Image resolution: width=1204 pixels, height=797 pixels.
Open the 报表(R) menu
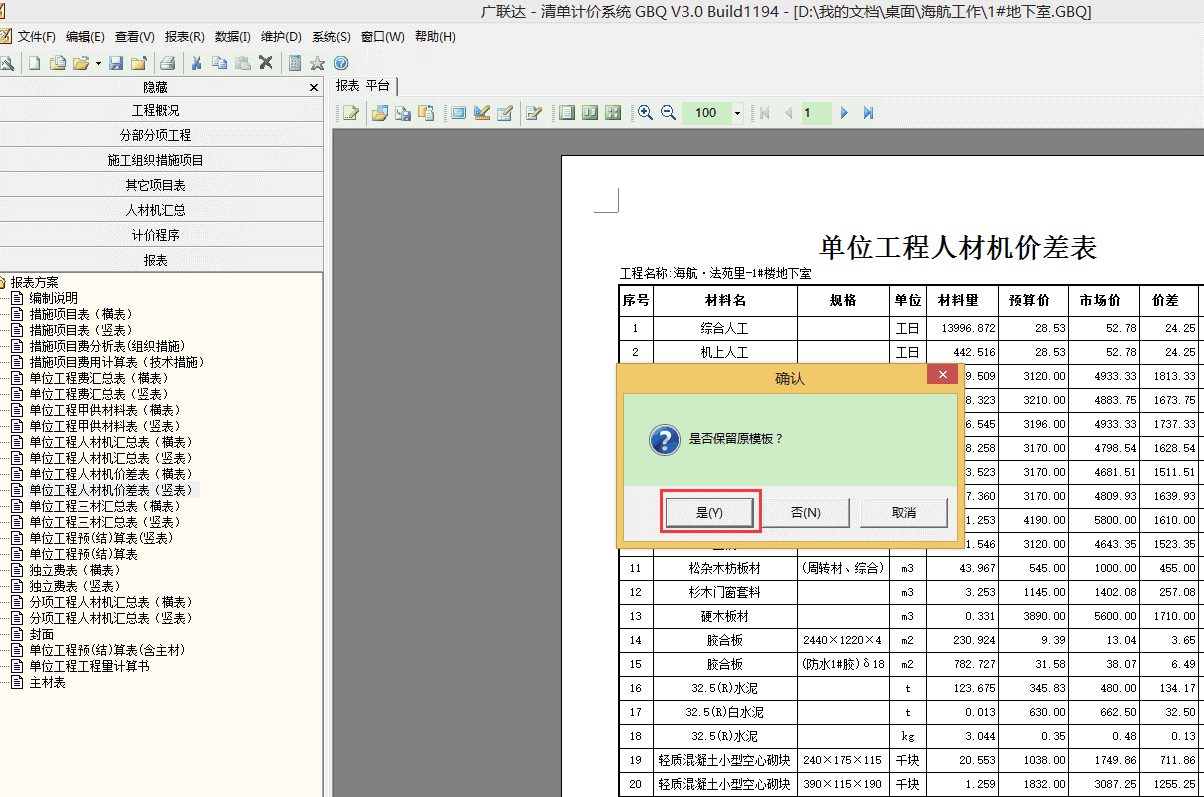tap(184, 37)
